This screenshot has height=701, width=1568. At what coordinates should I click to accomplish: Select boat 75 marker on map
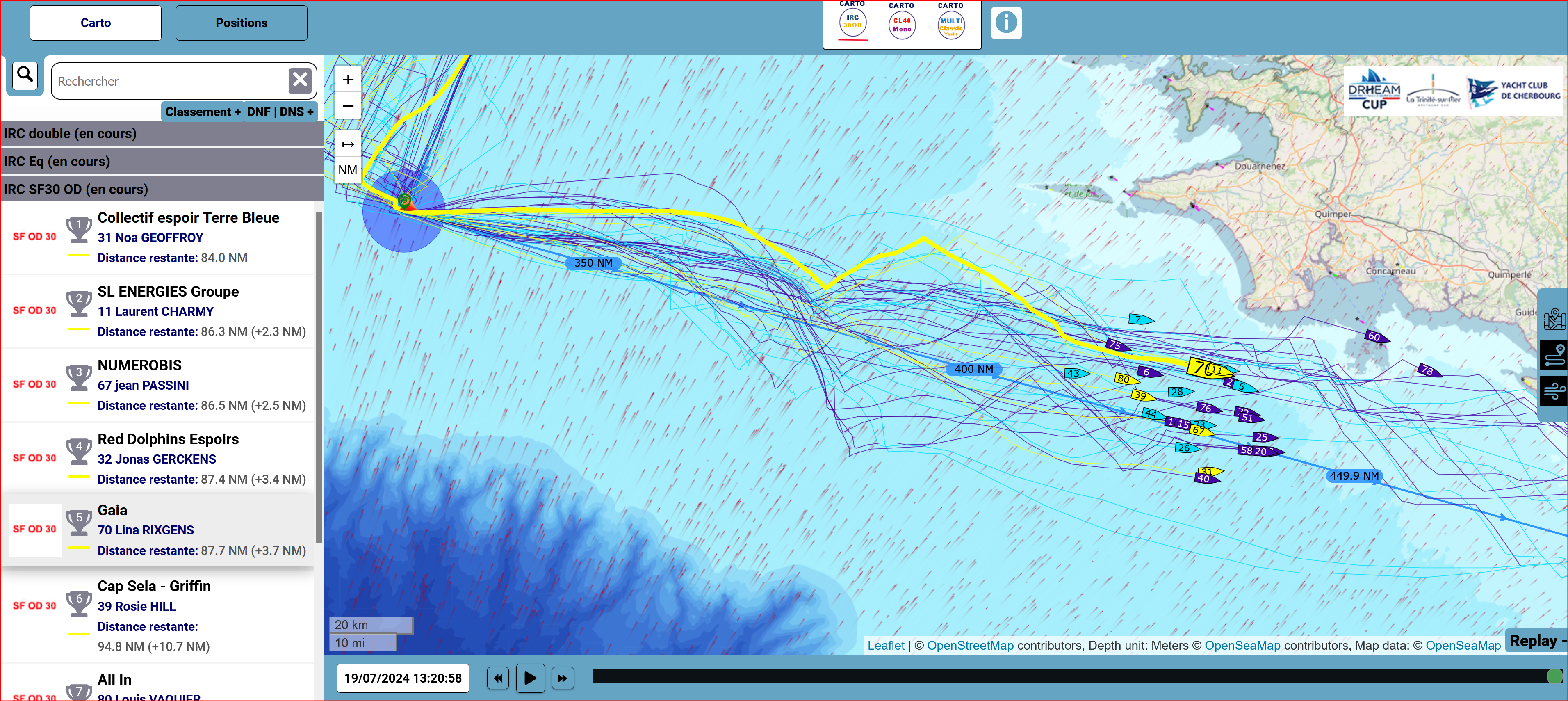click(x=1117, y=345)
